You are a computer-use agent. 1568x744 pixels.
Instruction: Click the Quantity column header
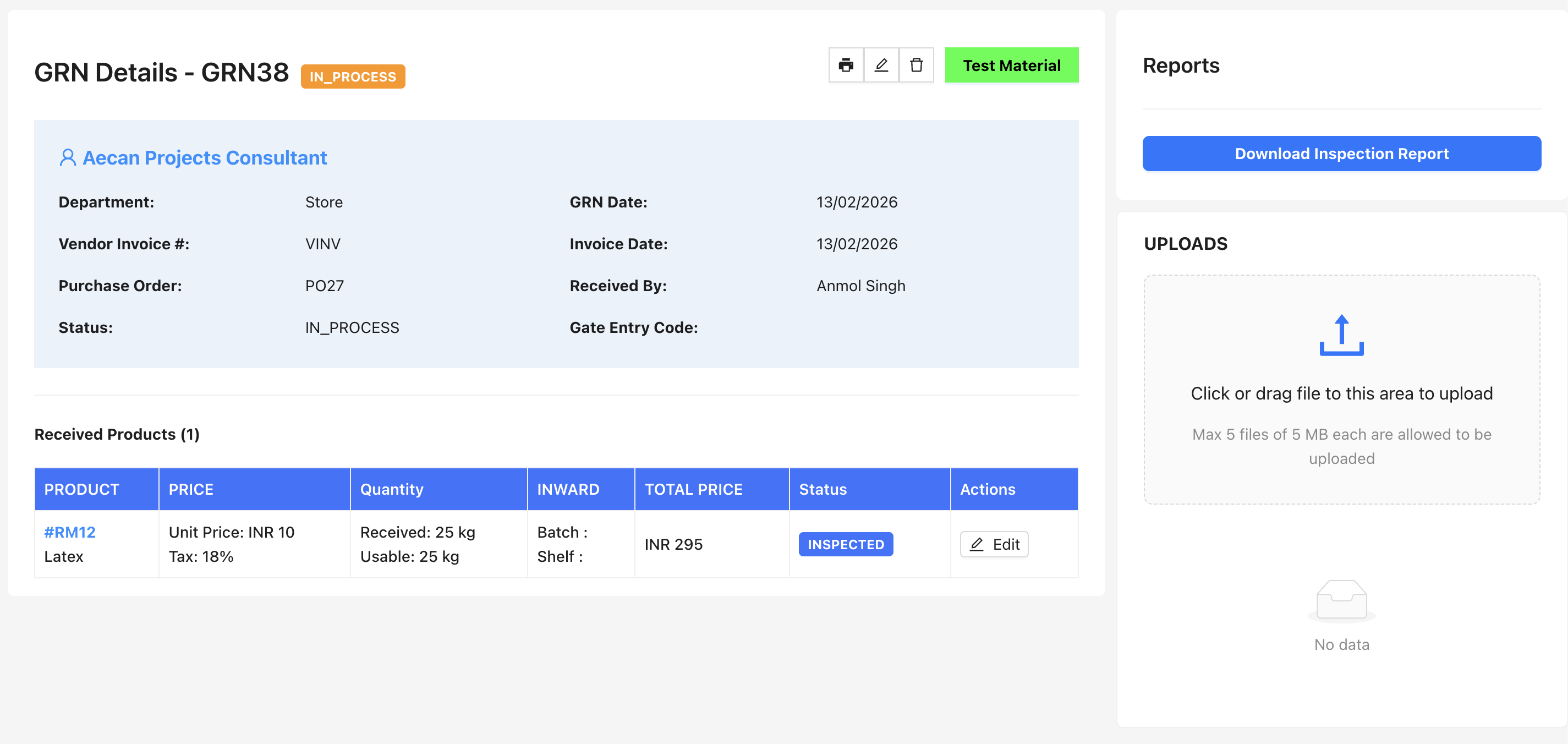391,490
